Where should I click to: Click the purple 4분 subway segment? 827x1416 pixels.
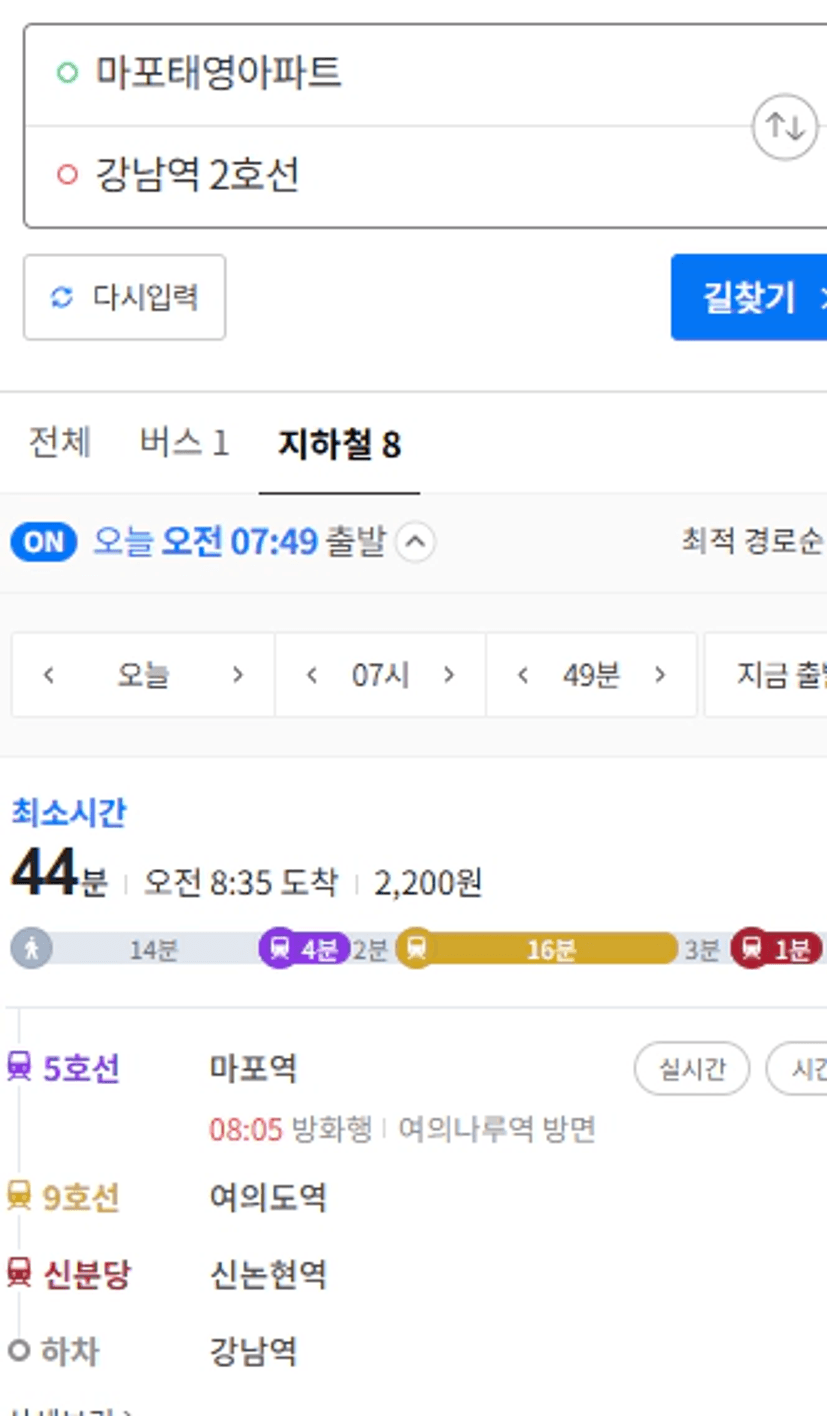click(x=304, y=948)
